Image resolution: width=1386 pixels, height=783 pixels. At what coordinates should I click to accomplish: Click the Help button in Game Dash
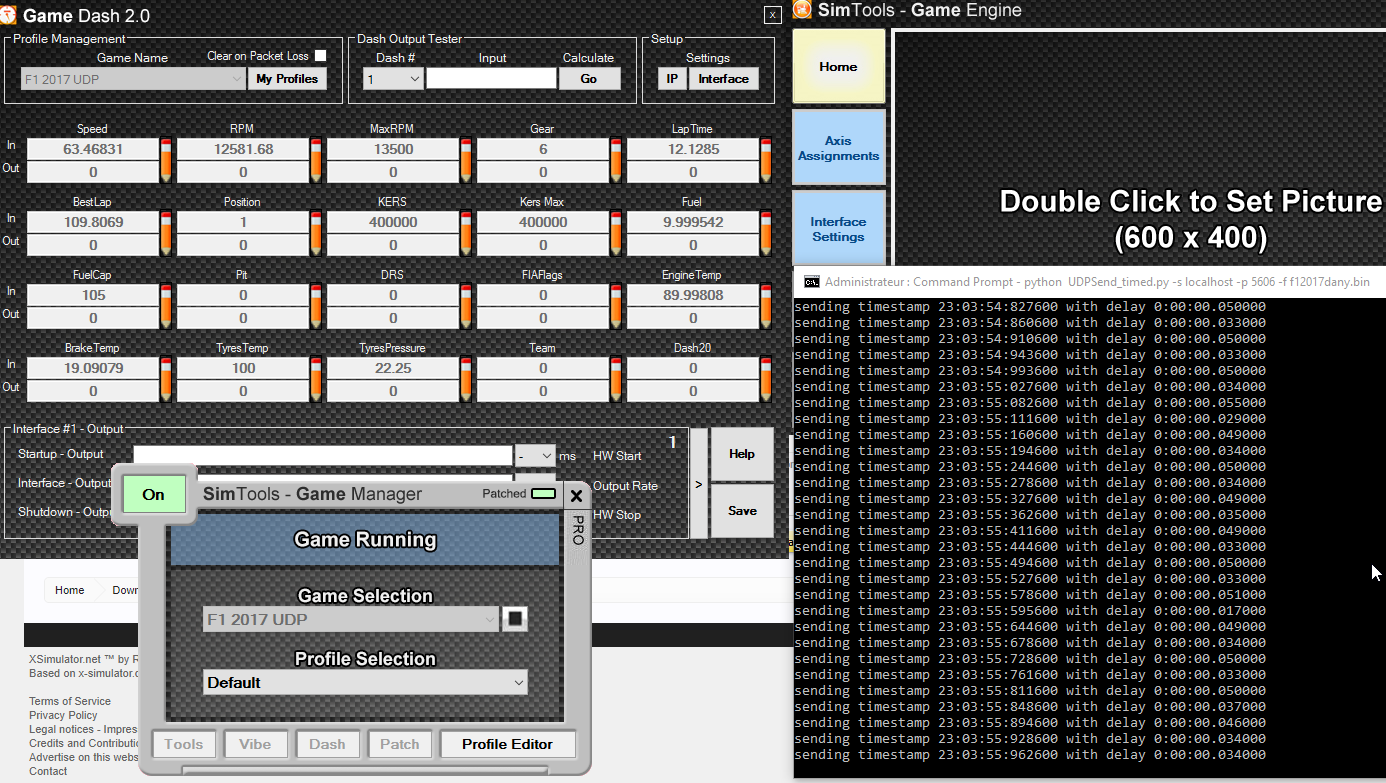point(742,454)
